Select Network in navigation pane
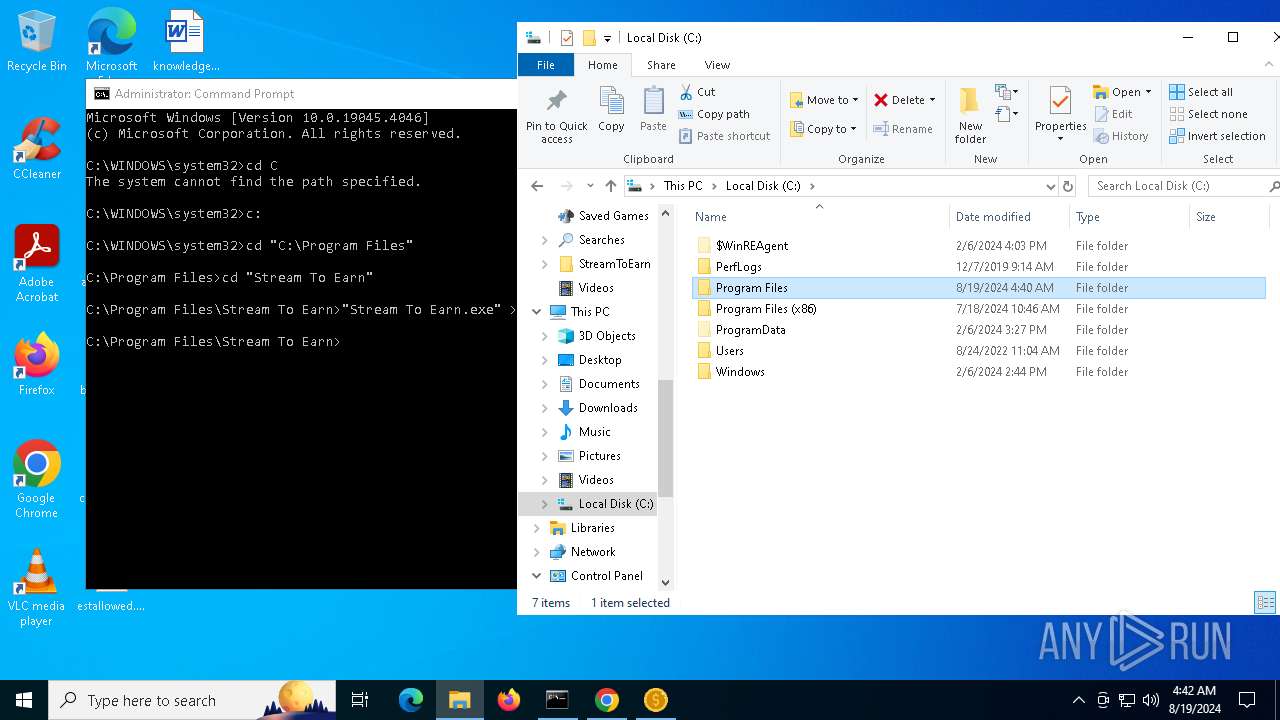The width and height of the screenshot is (1280, 720). pyautogui.click(x=593, y=552)
